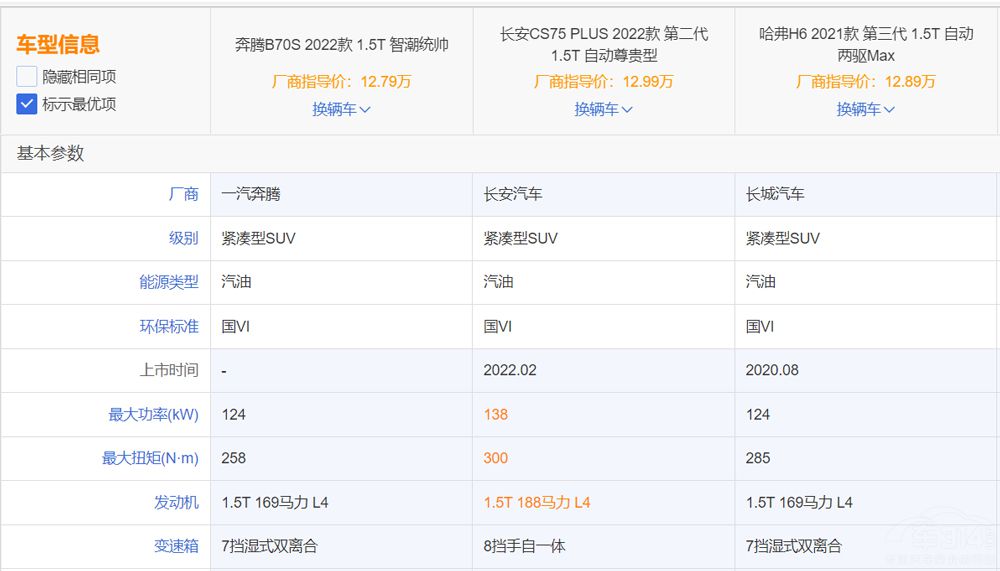Click the 奔腾B70S 2022款 model title
The height and width of the screenshot is (571, 1000).
coord(341,45)
